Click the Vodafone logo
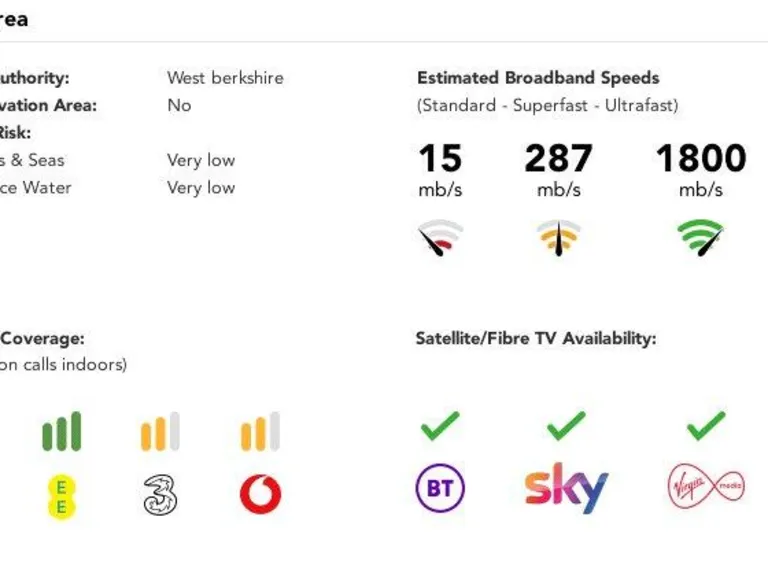 click(260, 494)
